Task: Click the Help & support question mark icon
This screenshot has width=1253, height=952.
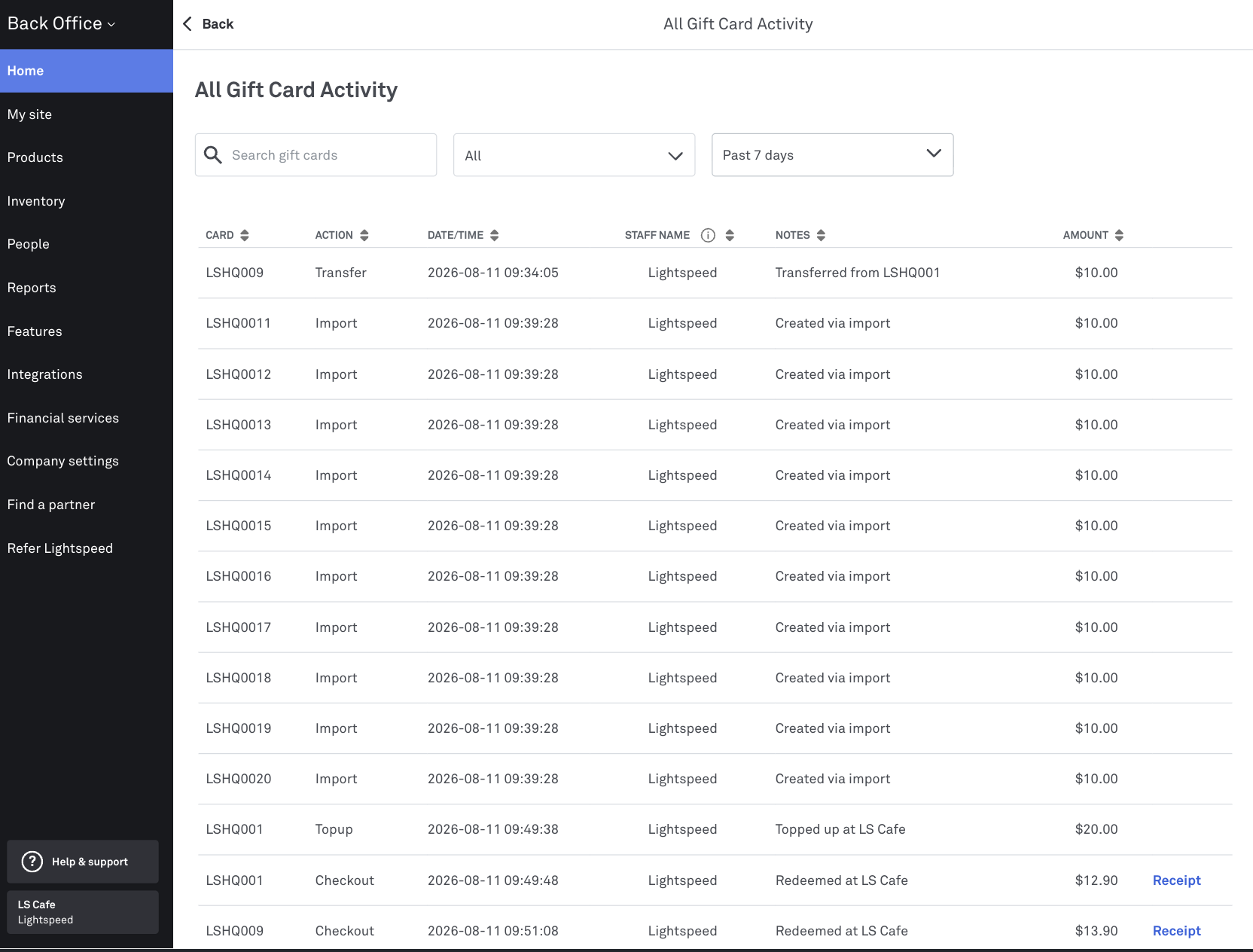Action: click(32, 862)
